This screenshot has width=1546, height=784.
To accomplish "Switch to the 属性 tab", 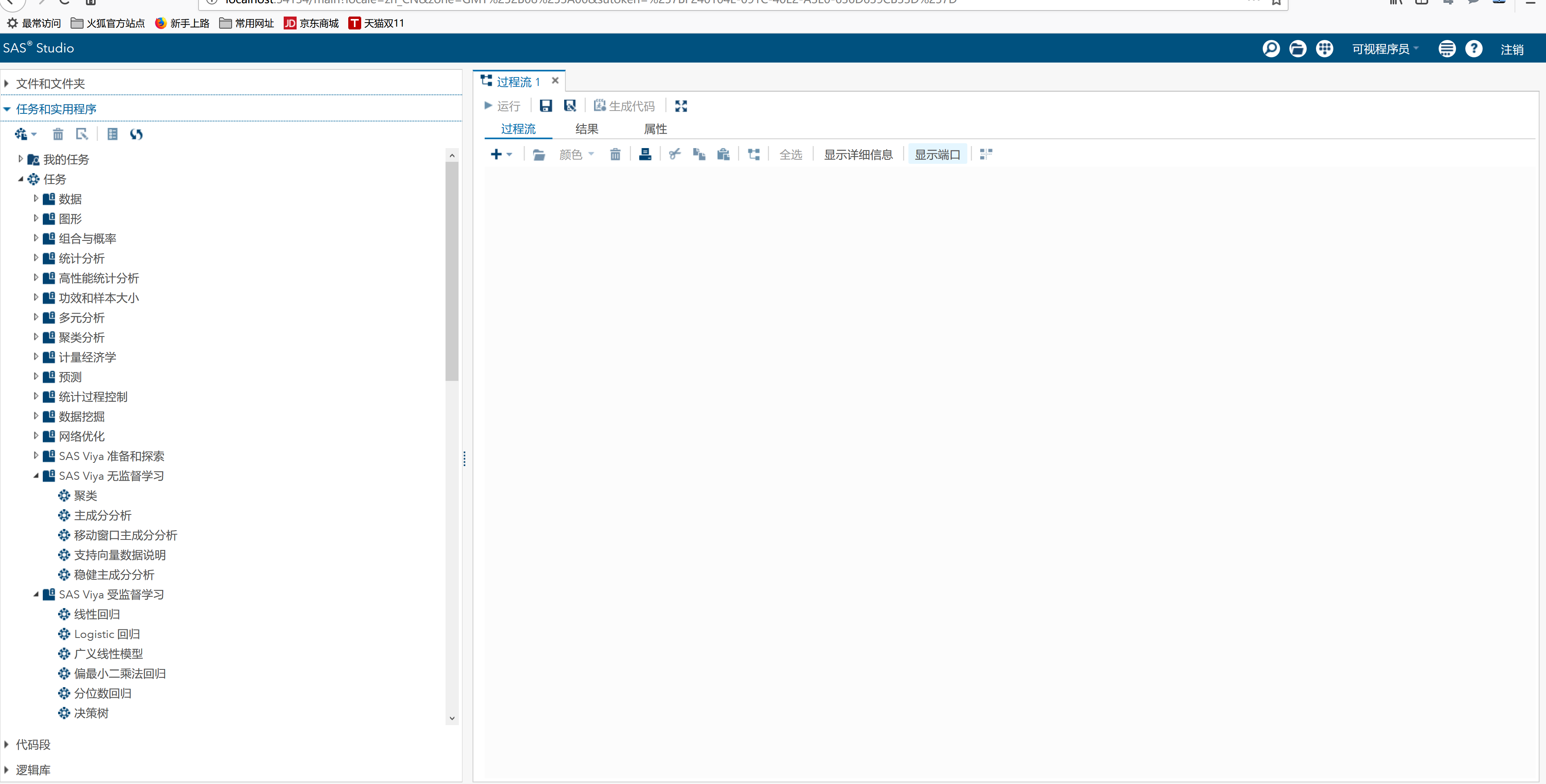I will (x=655, y=129).
